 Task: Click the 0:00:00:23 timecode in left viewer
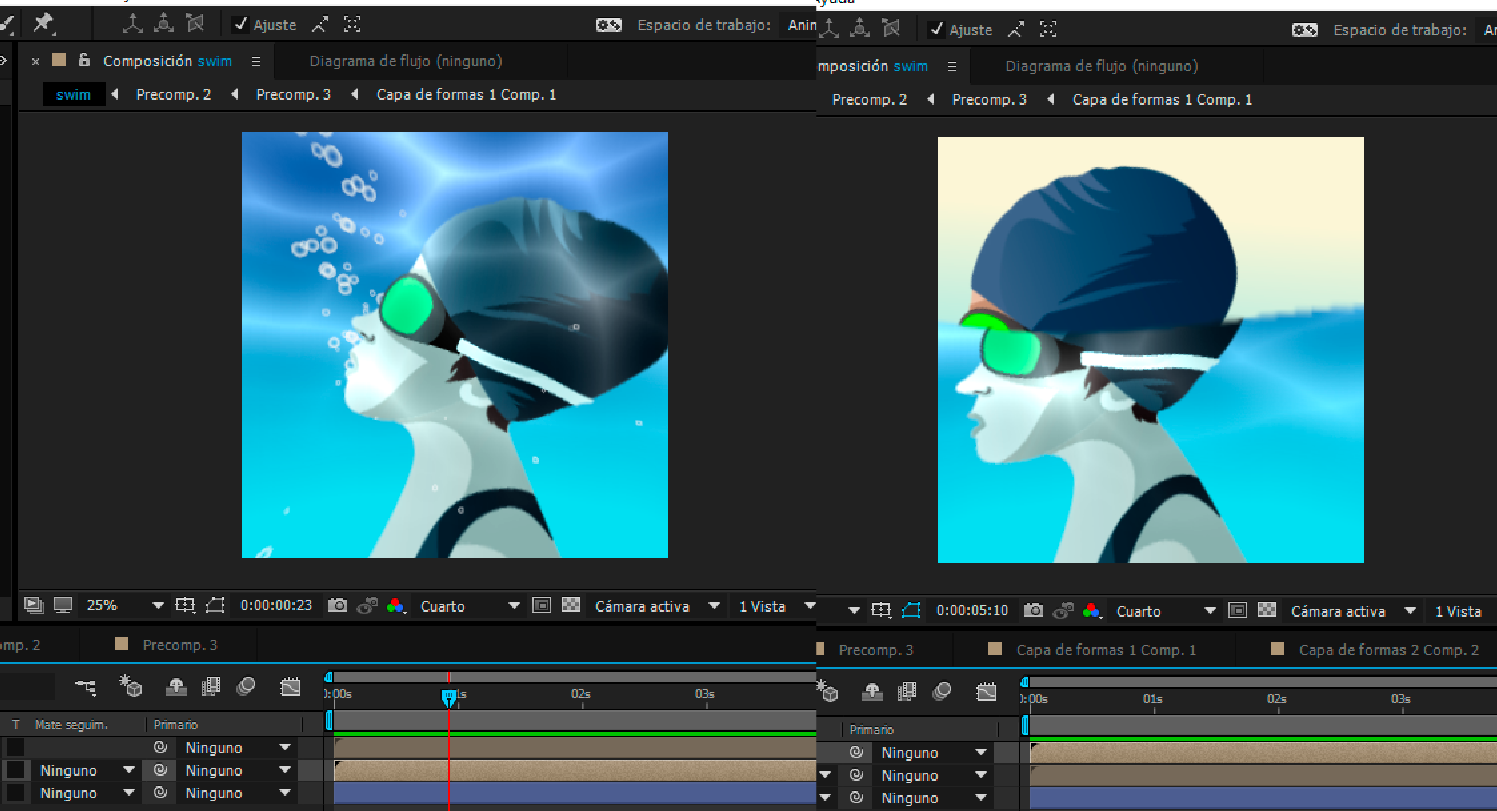click(276, 605)
